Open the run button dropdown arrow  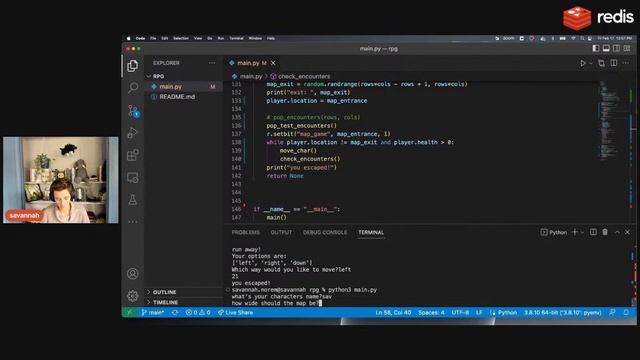(x=591, y=63)
